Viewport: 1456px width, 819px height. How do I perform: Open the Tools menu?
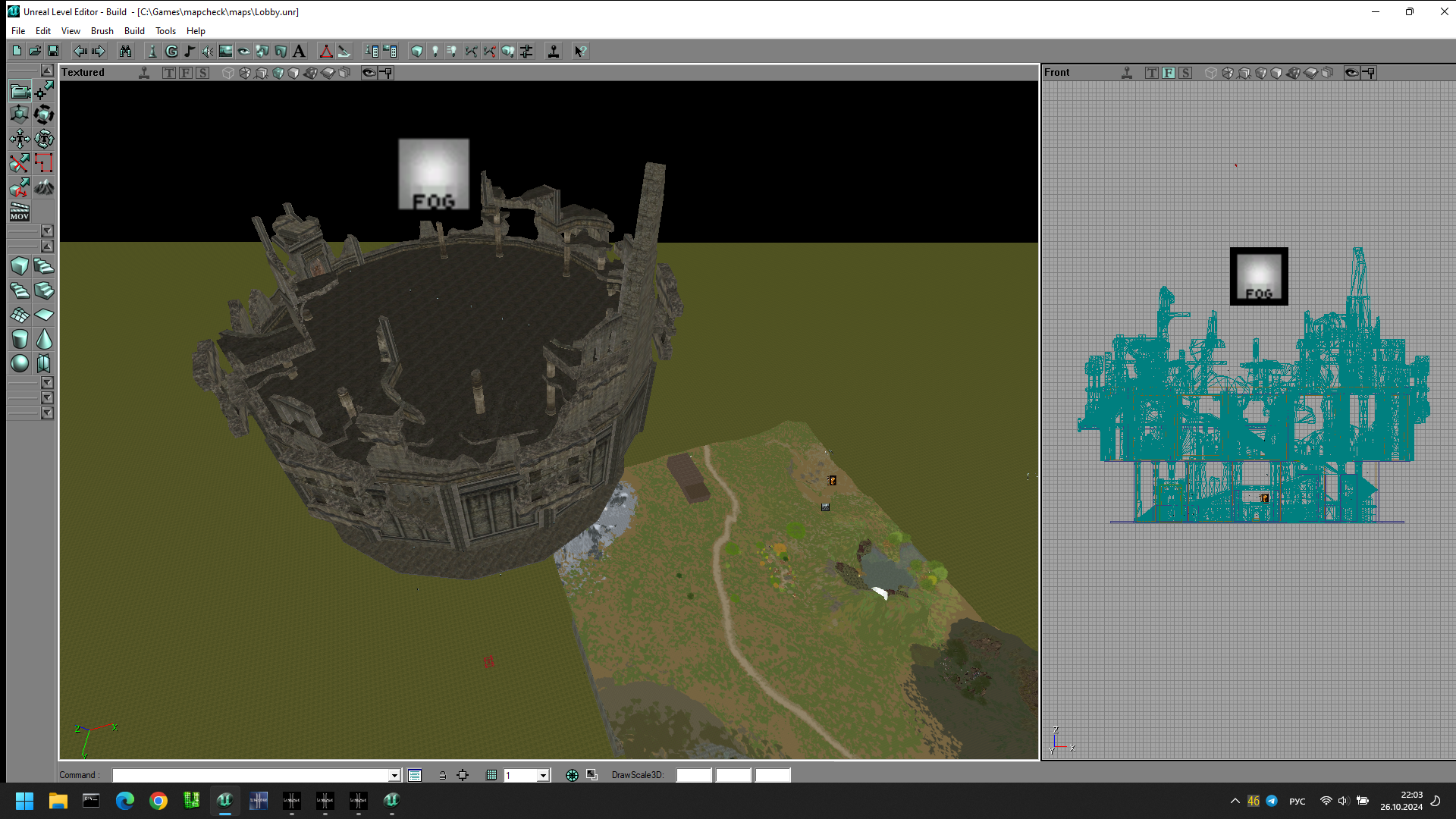(165, 31)
